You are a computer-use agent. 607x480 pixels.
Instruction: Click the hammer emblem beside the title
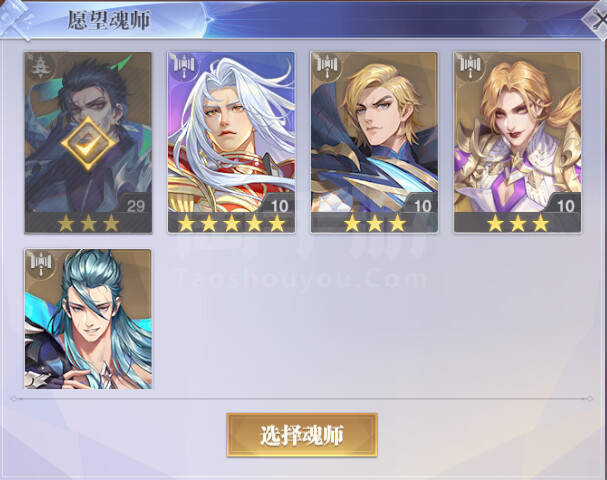[15, 20]
